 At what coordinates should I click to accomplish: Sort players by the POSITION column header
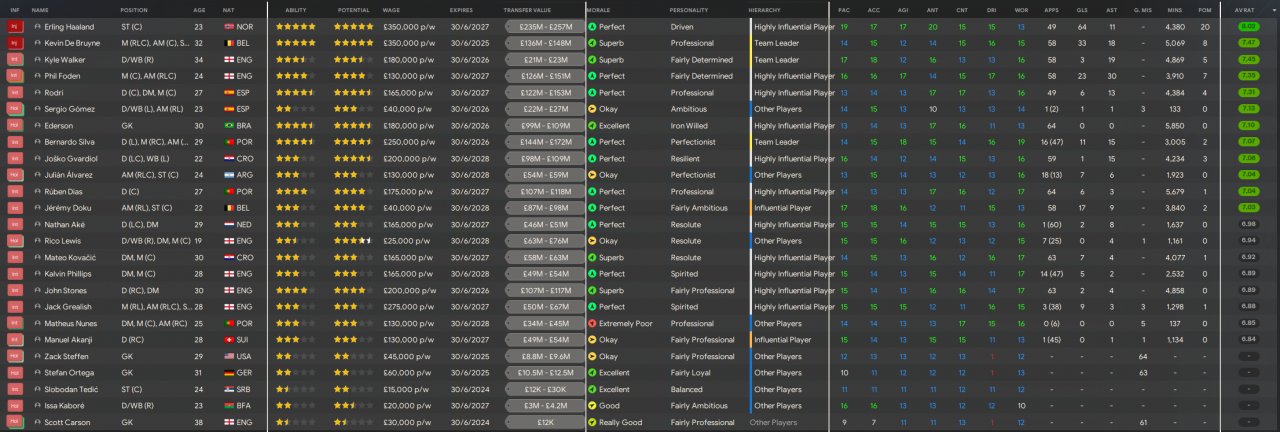coord(134,9)
